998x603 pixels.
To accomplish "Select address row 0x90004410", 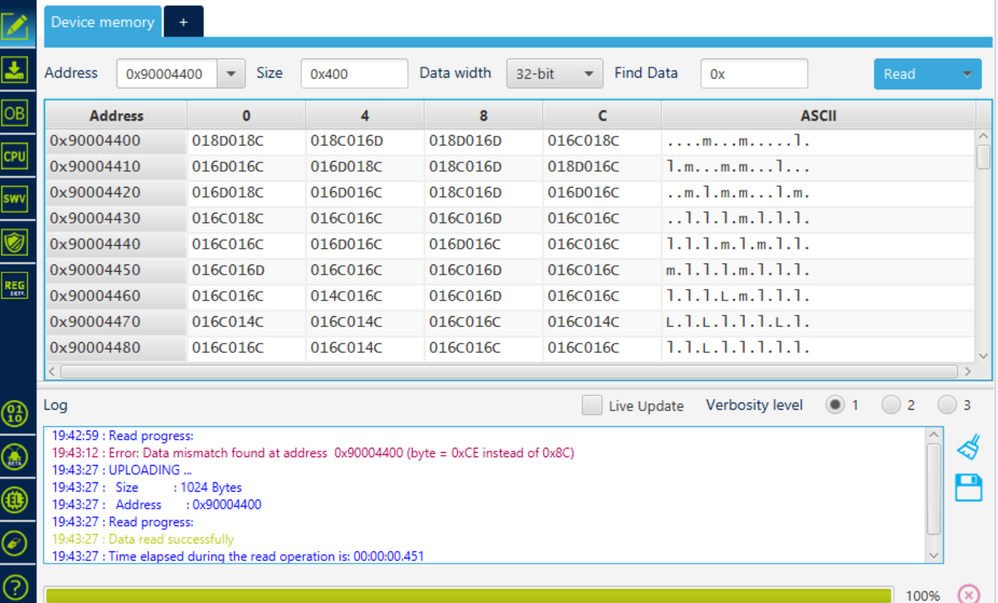I will tap(510, 167).
